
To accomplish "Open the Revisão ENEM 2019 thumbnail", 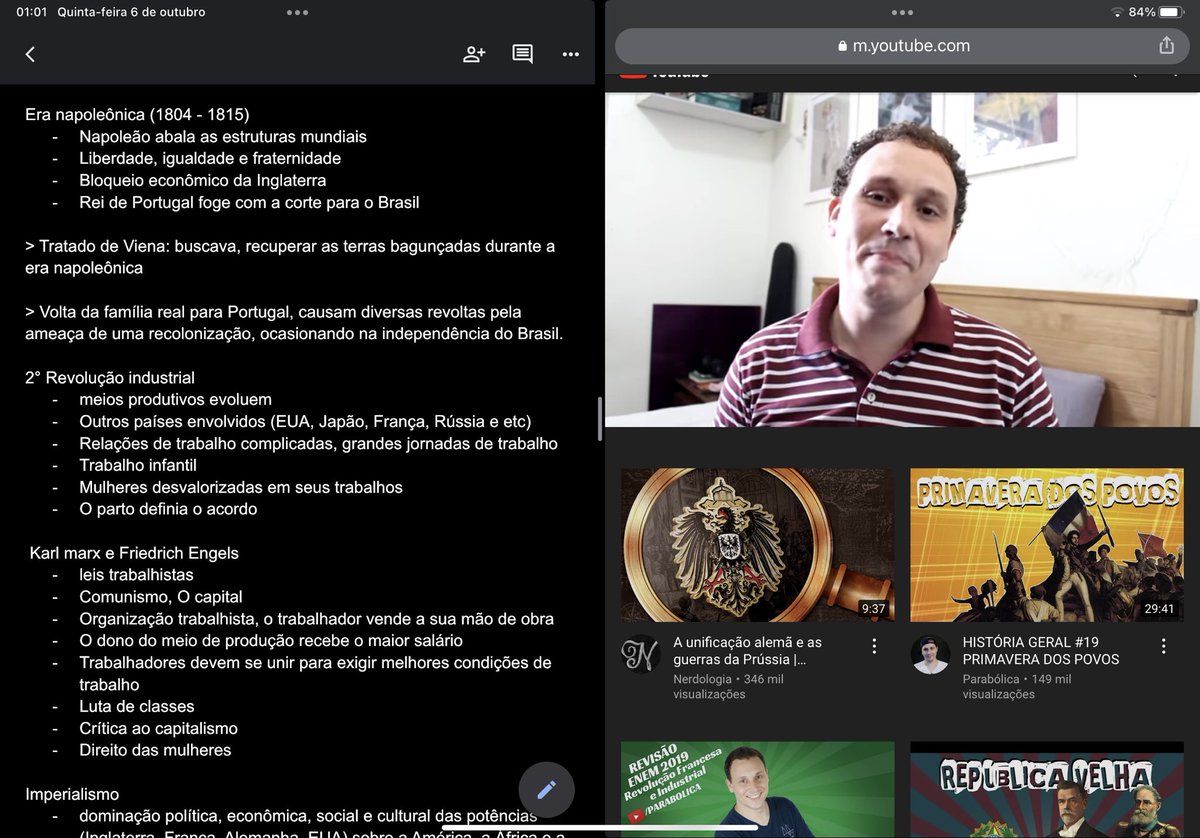I will click(x=757, y=789).
